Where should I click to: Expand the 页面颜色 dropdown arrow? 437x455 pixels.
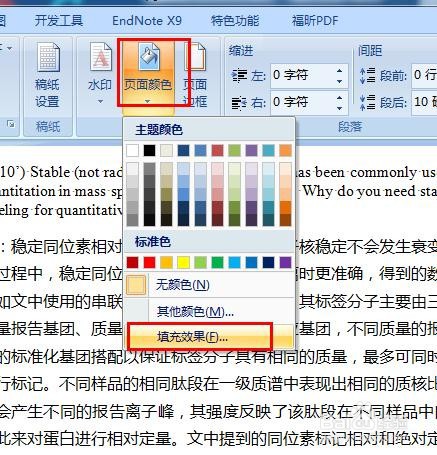pyautogui.click(x=148, y=101)
